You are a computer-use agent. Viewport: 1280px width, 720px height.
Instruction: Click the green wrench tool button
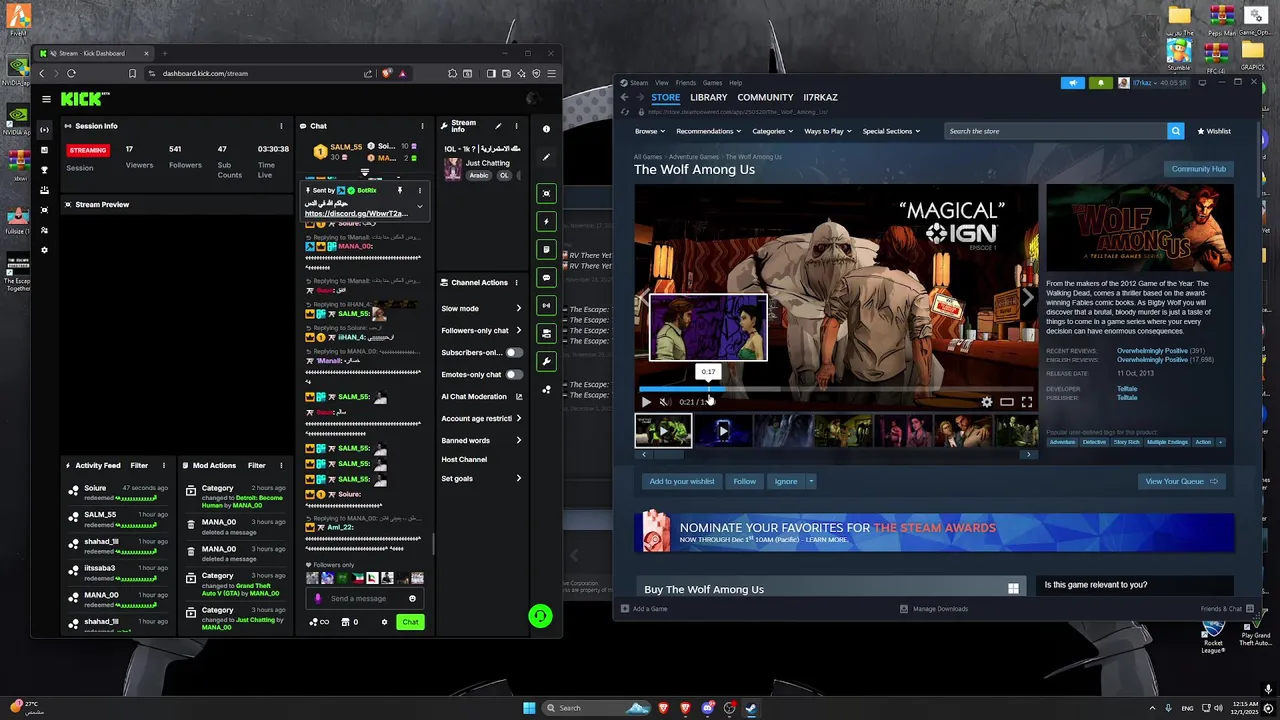[x=546, y=361]
